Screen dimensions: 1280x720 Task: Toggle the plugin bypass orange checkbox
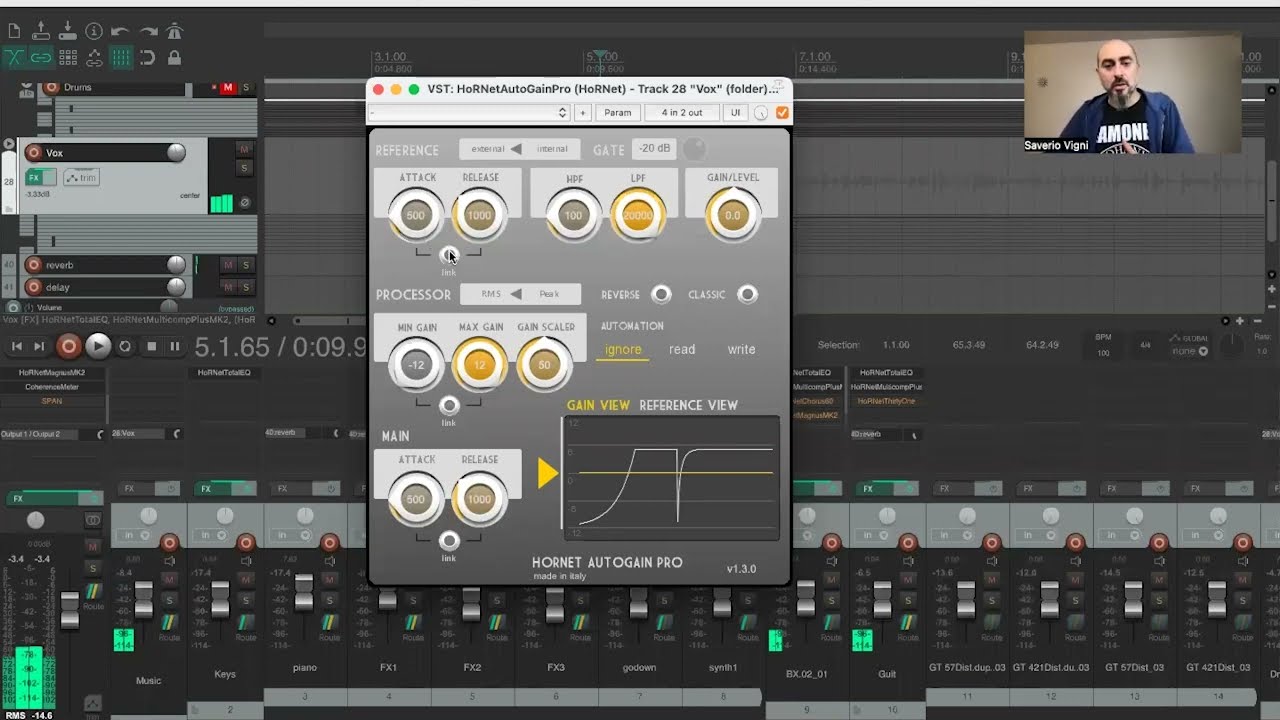[x=782, y=113]
